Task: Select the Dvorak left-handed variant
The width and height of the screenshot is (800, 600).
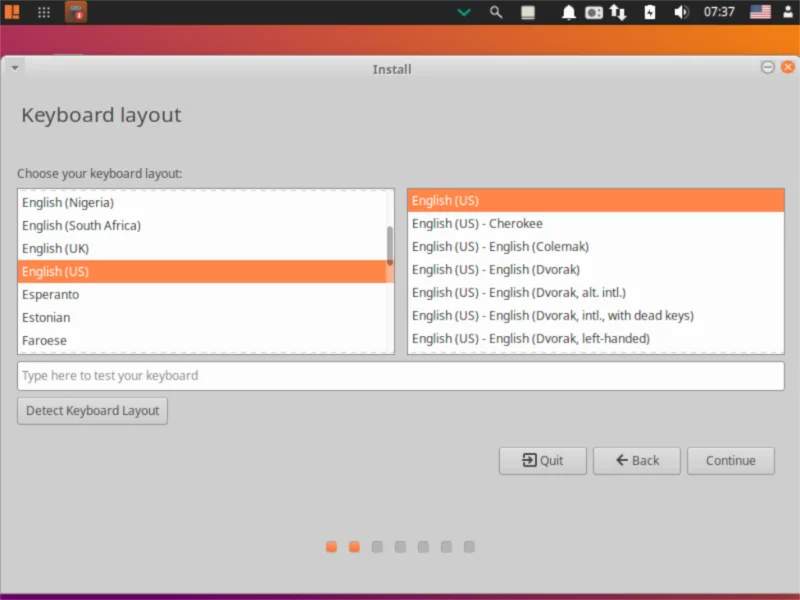Action: pyautogui.click(x=596, y=338)
